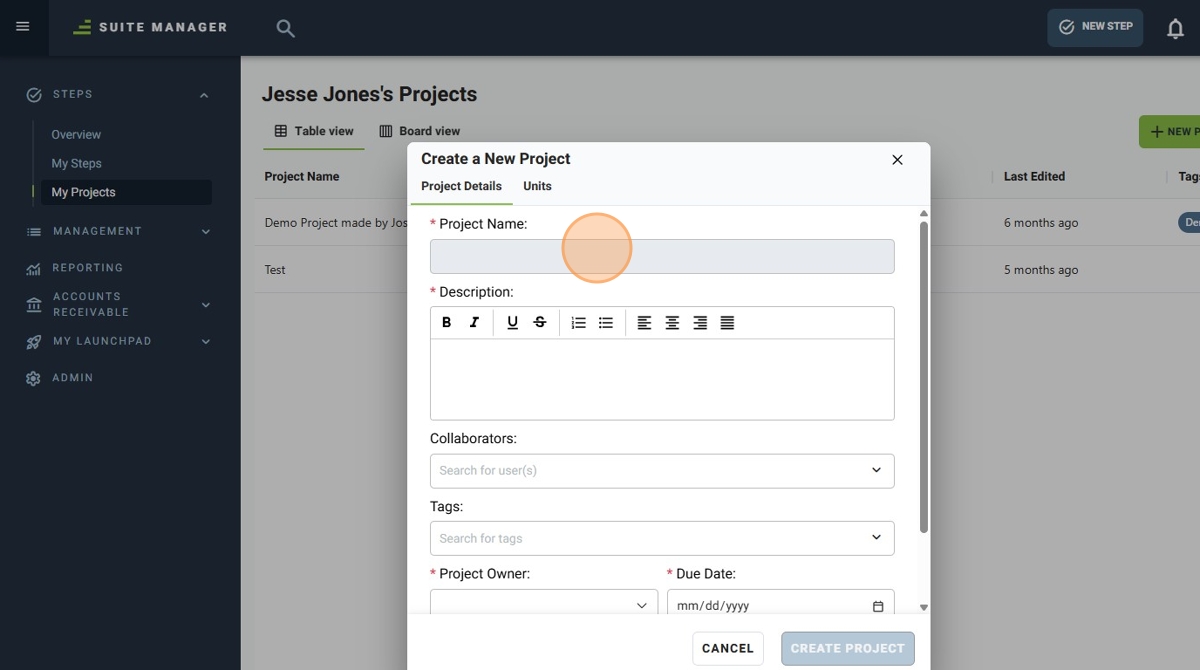The image size is (1200, 670).
Task: Open My Projects in the sidebar
Action: point(126,192)
